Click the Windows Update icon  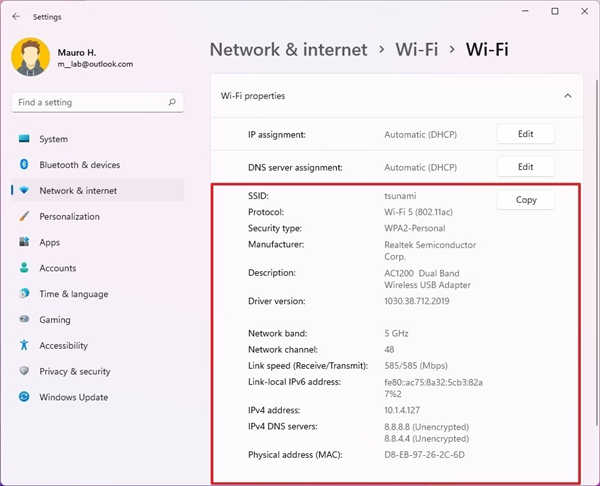click(24, 397)
